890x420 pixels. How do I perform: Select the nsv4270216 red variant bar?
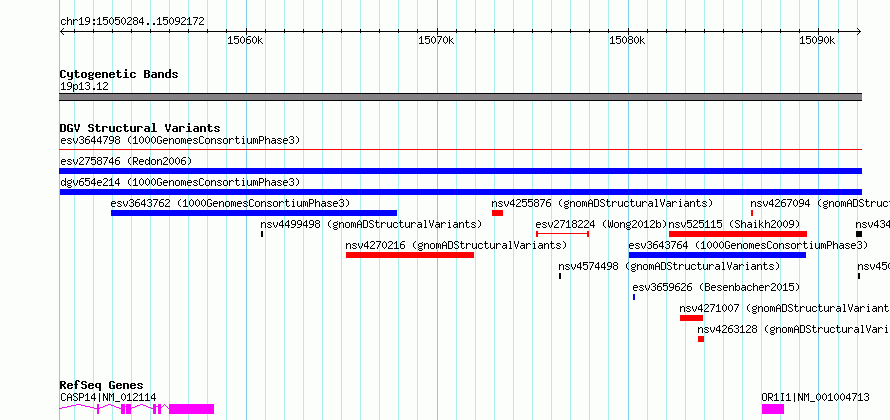click(410, 255)
